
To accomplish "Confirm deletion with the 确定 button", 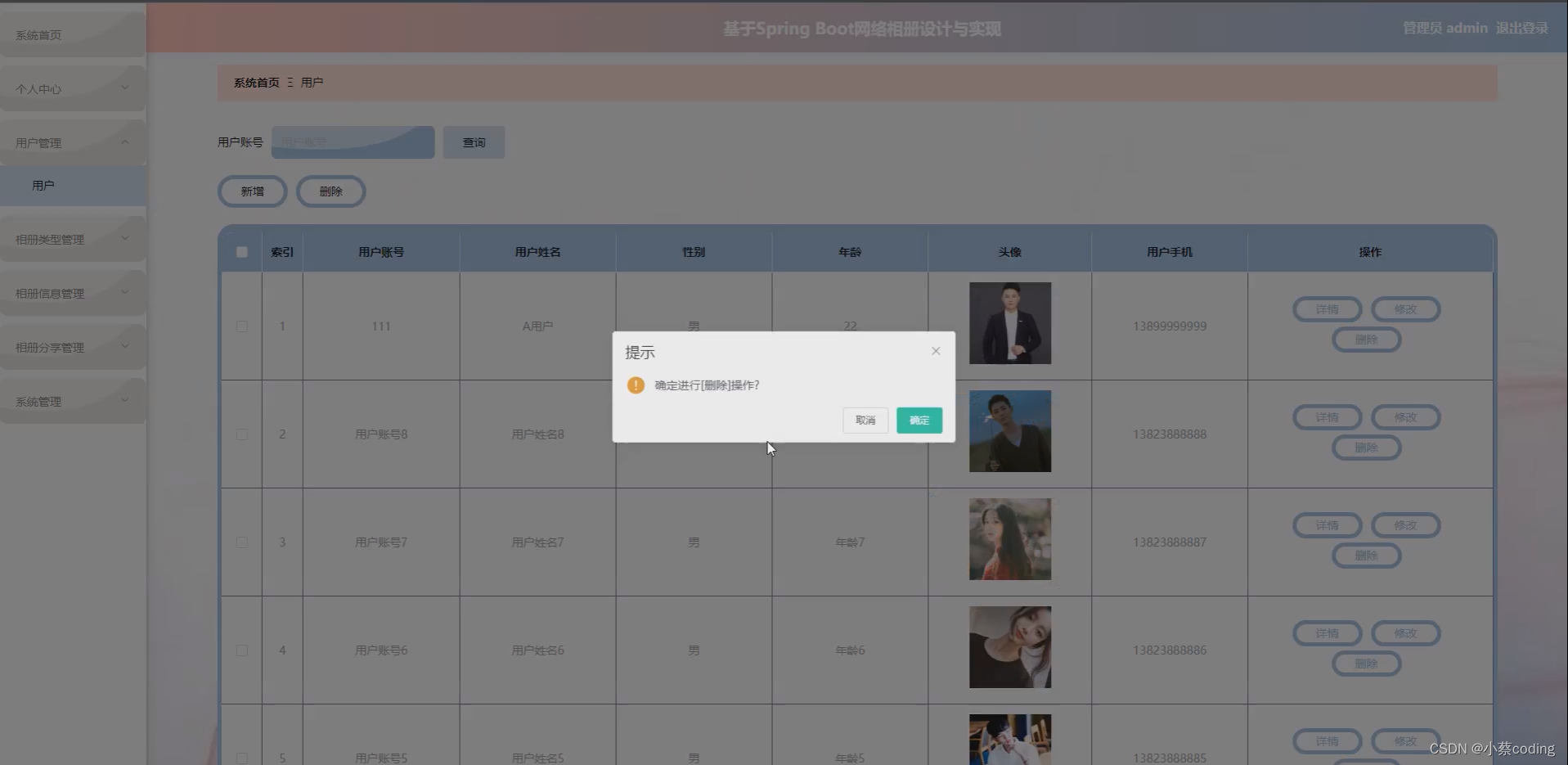I will pos(919,421).
